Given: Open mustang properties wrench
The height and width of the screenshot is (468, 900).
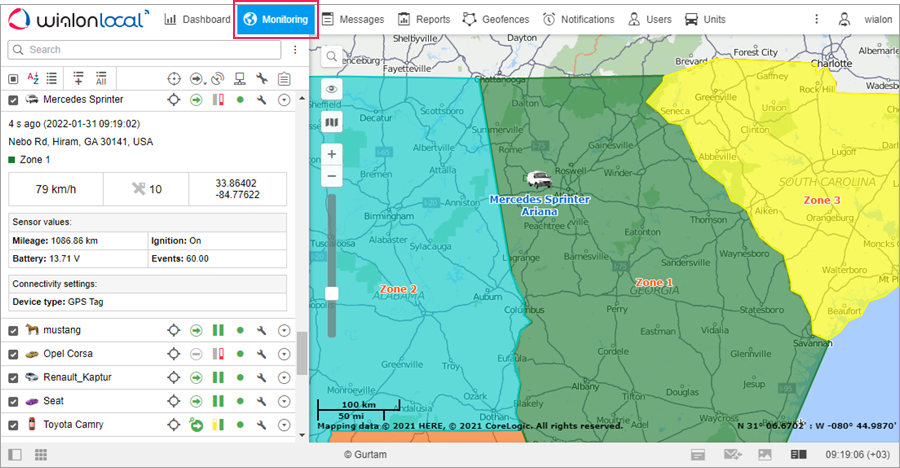Looking at the screenshot, I should click(x=262, y=330).
